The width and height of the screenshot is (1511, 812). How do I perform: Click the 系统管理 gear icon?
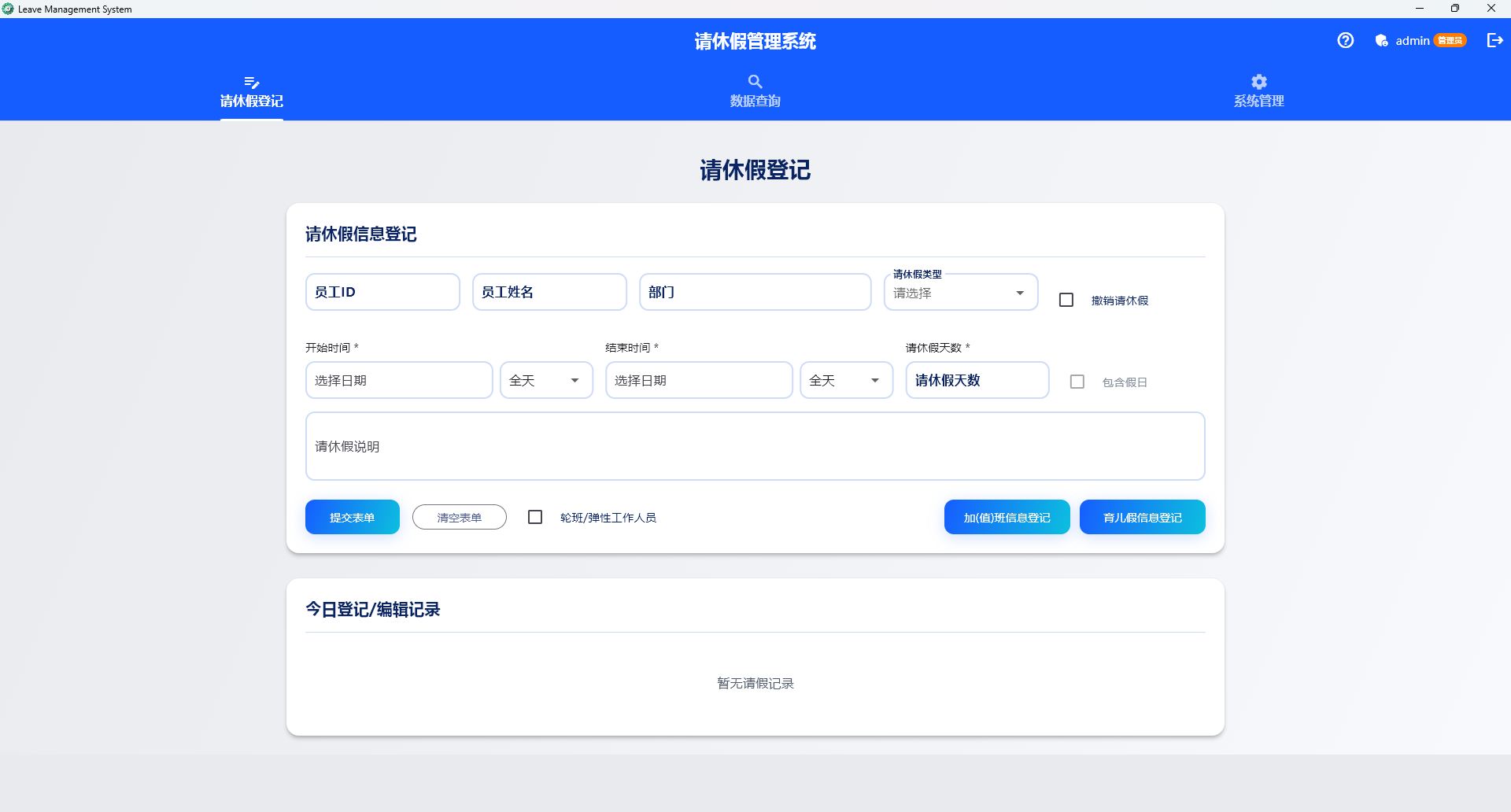pyautogui.click(x=1258, y=82)
